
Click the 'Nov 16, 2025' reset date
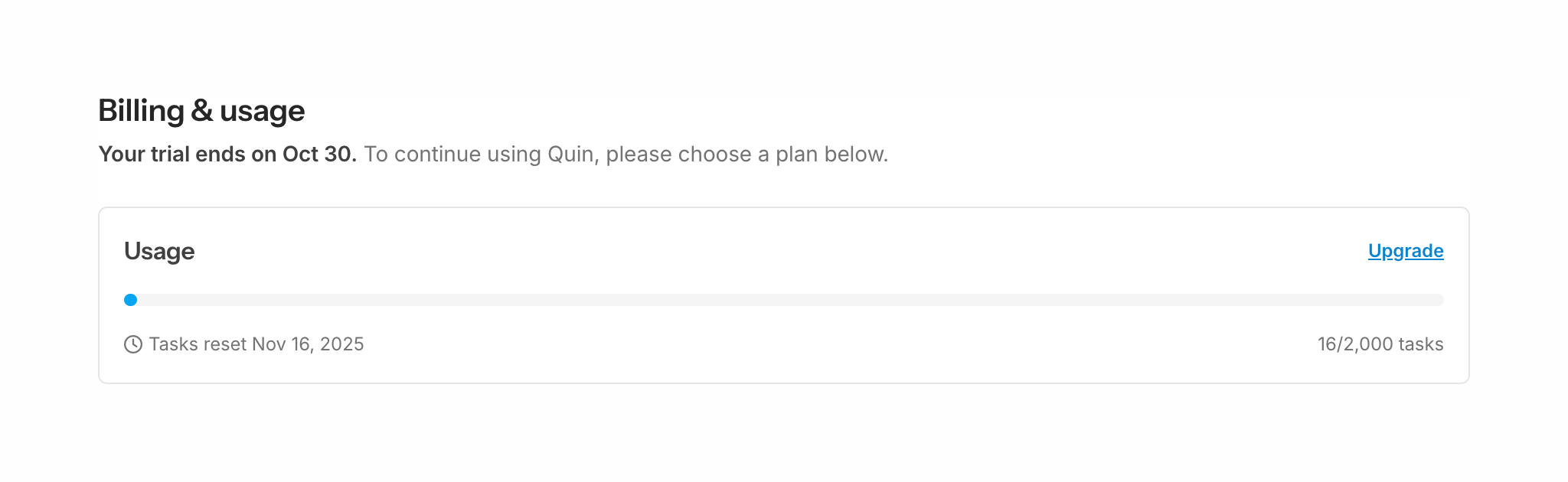coord(308,344)
